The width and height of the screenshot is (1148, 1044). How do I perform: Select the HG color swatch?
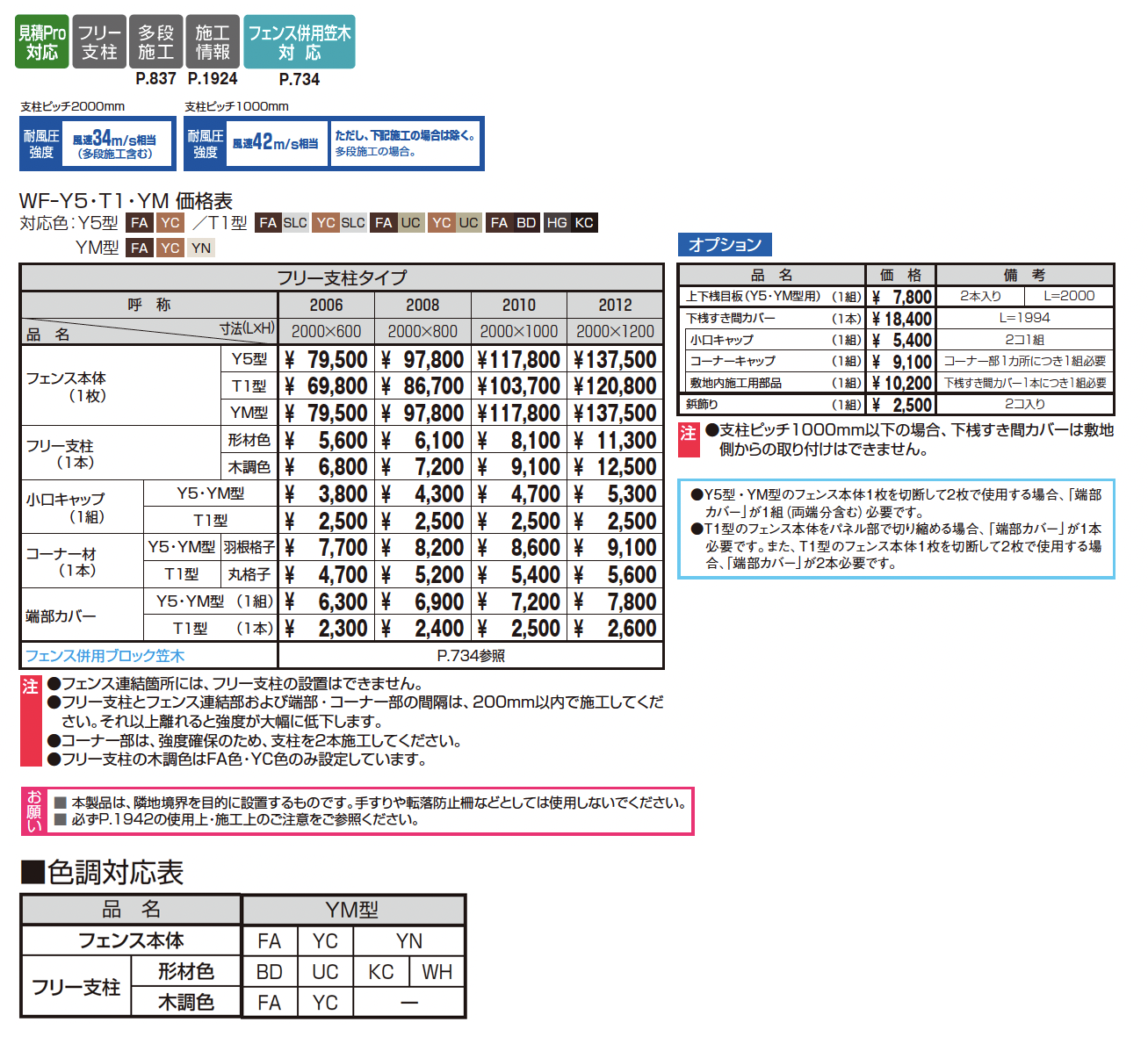[557, 223]
